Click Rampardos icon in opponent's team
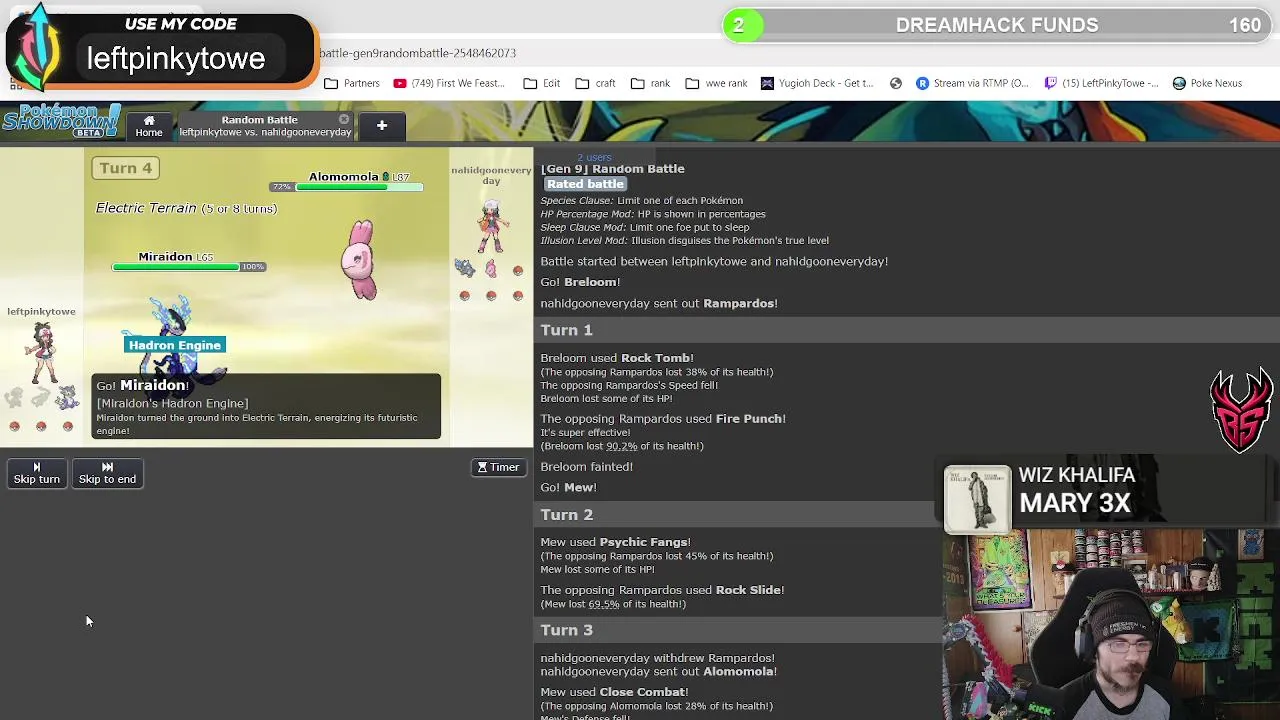Image resolution: width=1280 pixels, height=720 pixels. (x=464, y=268)
